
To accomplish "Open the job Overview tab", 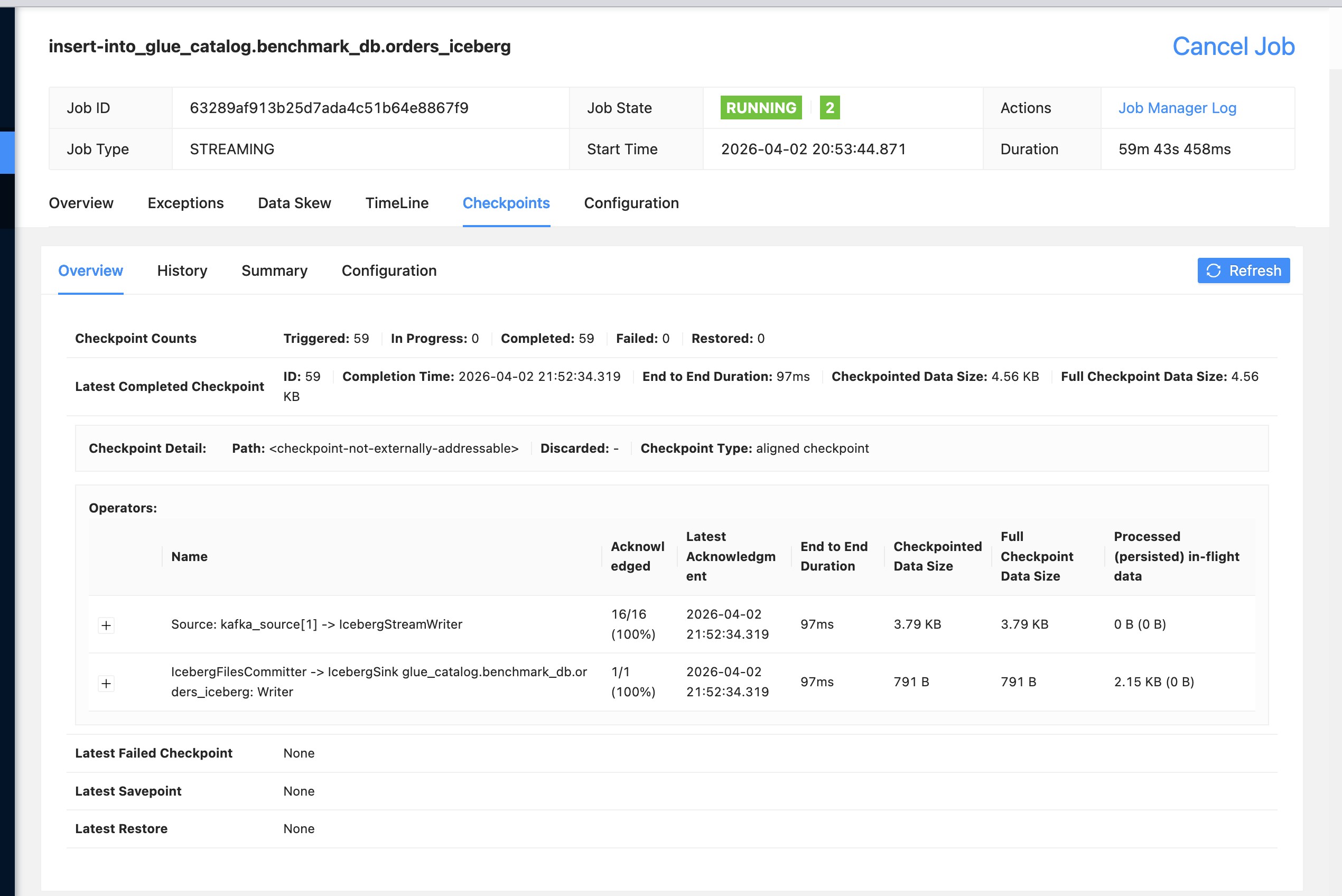I will click(x=81, y=203).
